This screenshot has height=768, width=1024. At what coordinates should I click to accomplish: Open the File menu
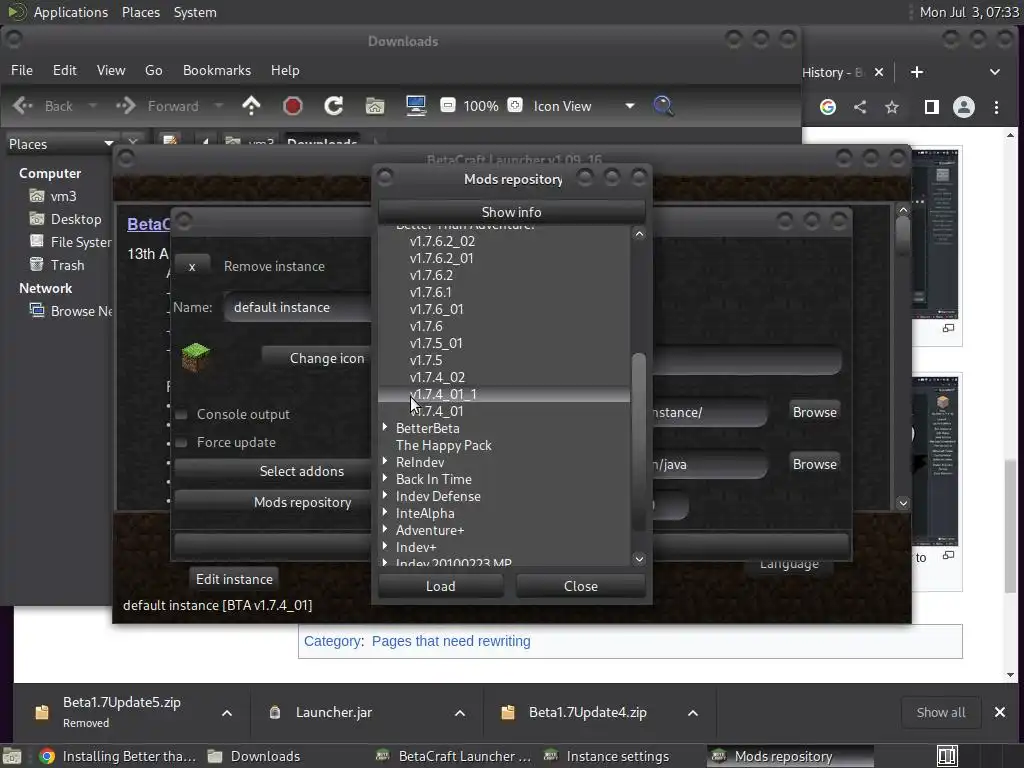pos(22,70)
